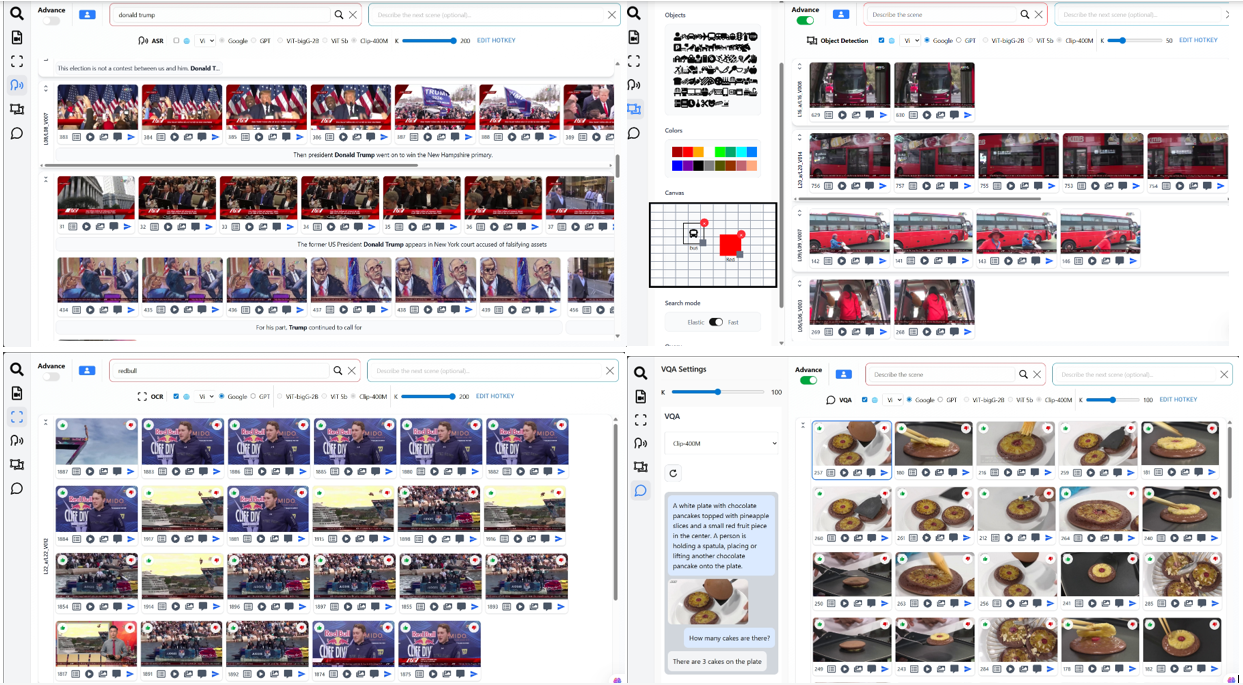Choose Google radio button in OCR toolbar
This screenshot has height=685, width=1243.
222,397
